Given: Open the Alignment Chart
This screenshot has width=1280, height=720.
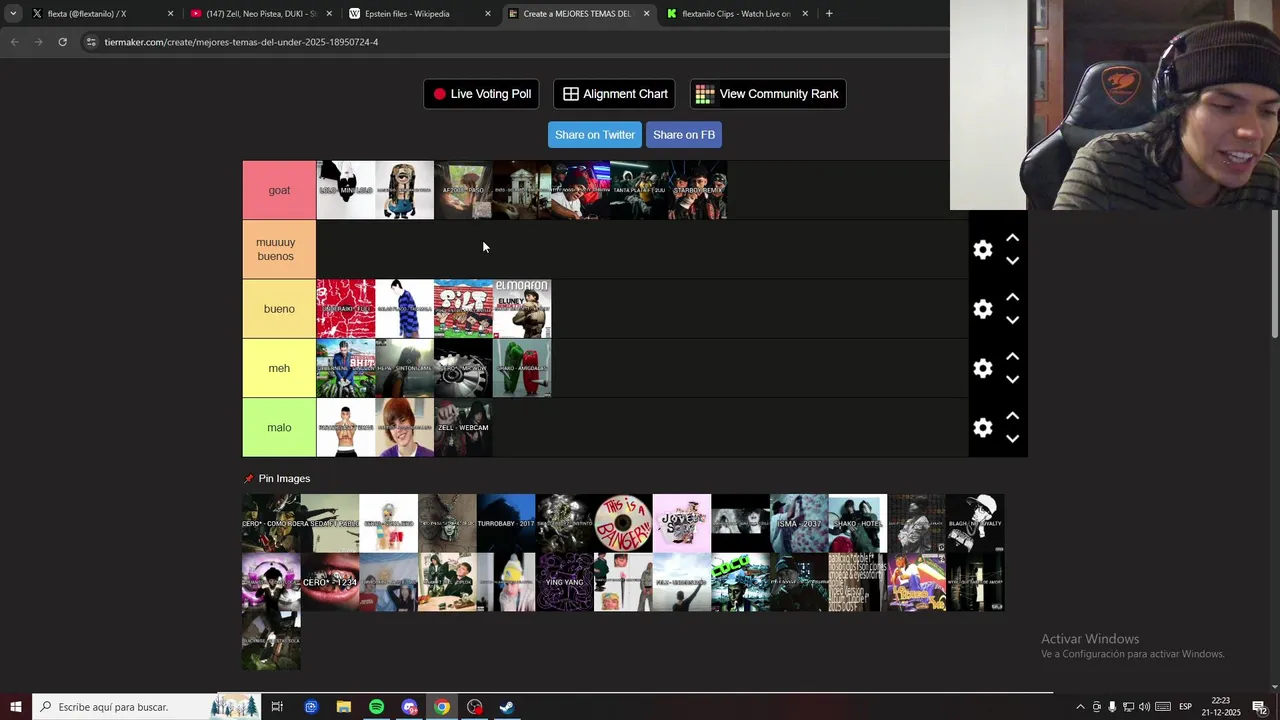Looking at the screenshot, I should (614, 94).
